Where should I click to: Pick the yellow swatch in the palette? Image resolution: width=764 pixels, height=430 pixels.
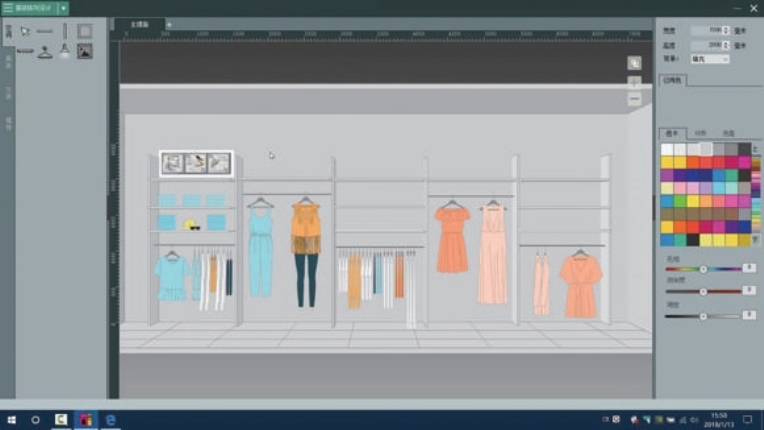[667, 162]
